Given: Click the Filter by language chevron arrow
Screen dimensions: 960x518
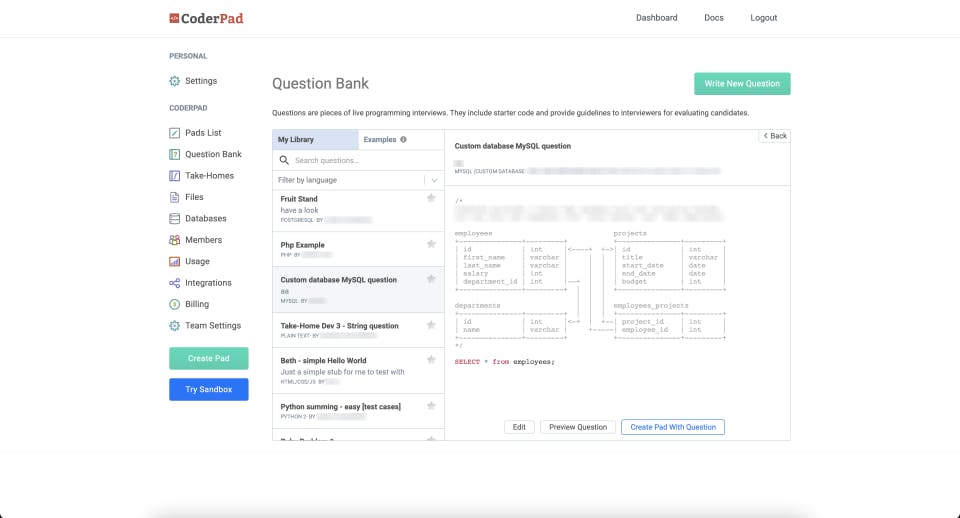Looking at the screenshot, I should (434, 180).
